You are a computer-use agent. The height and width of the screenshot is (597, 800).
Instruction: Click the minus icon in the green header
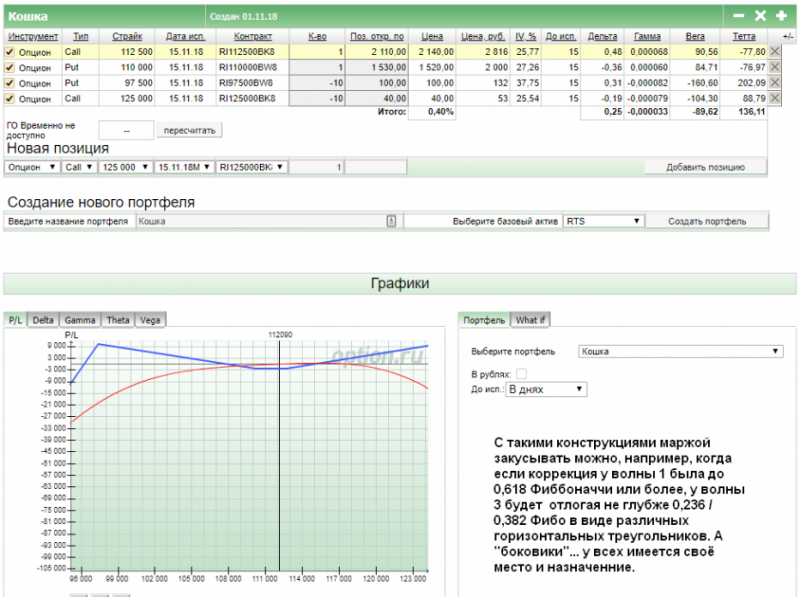[739, 16]
